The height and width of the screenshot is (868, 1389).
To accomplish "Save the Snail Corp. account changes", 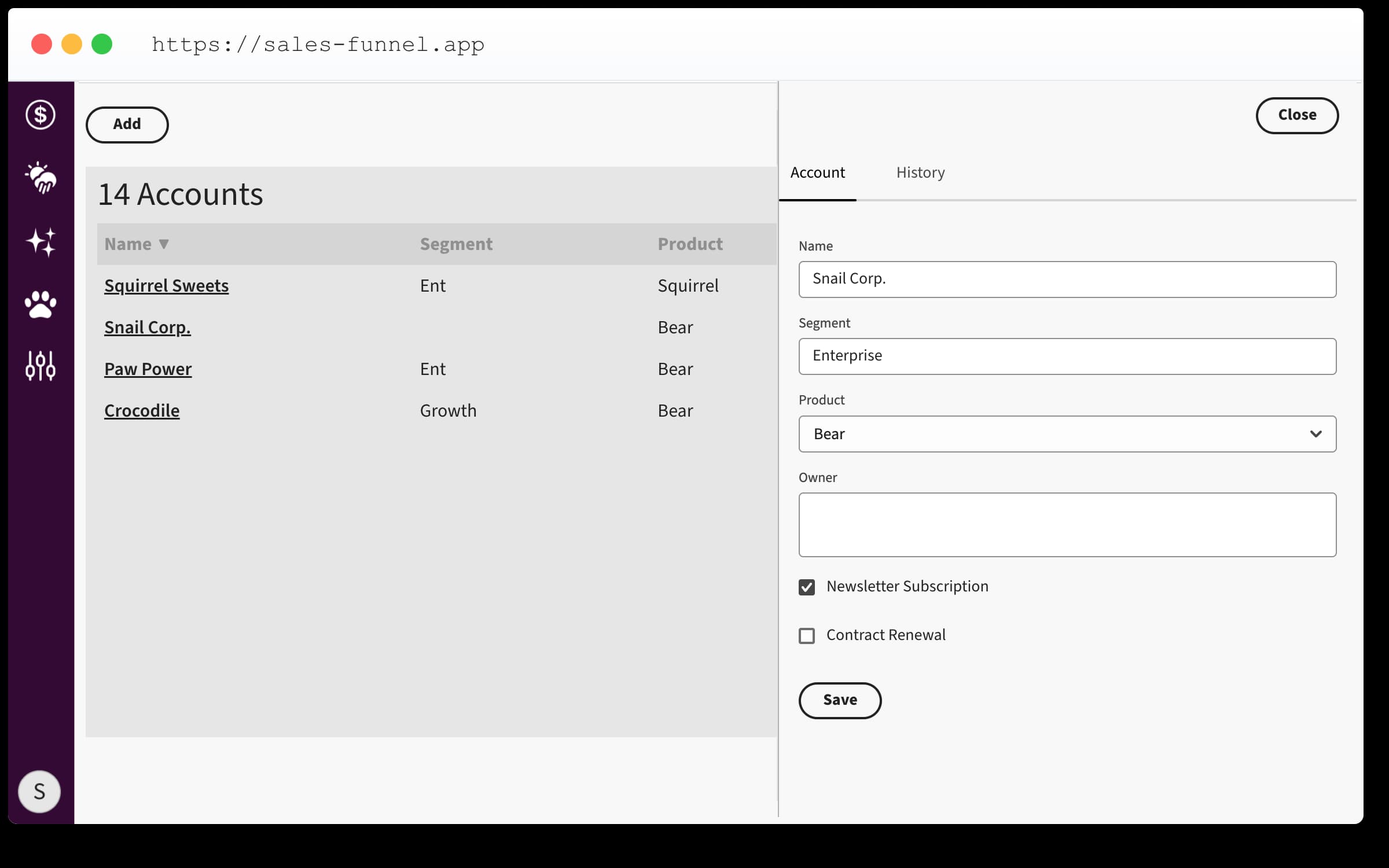I will (840, 700).
